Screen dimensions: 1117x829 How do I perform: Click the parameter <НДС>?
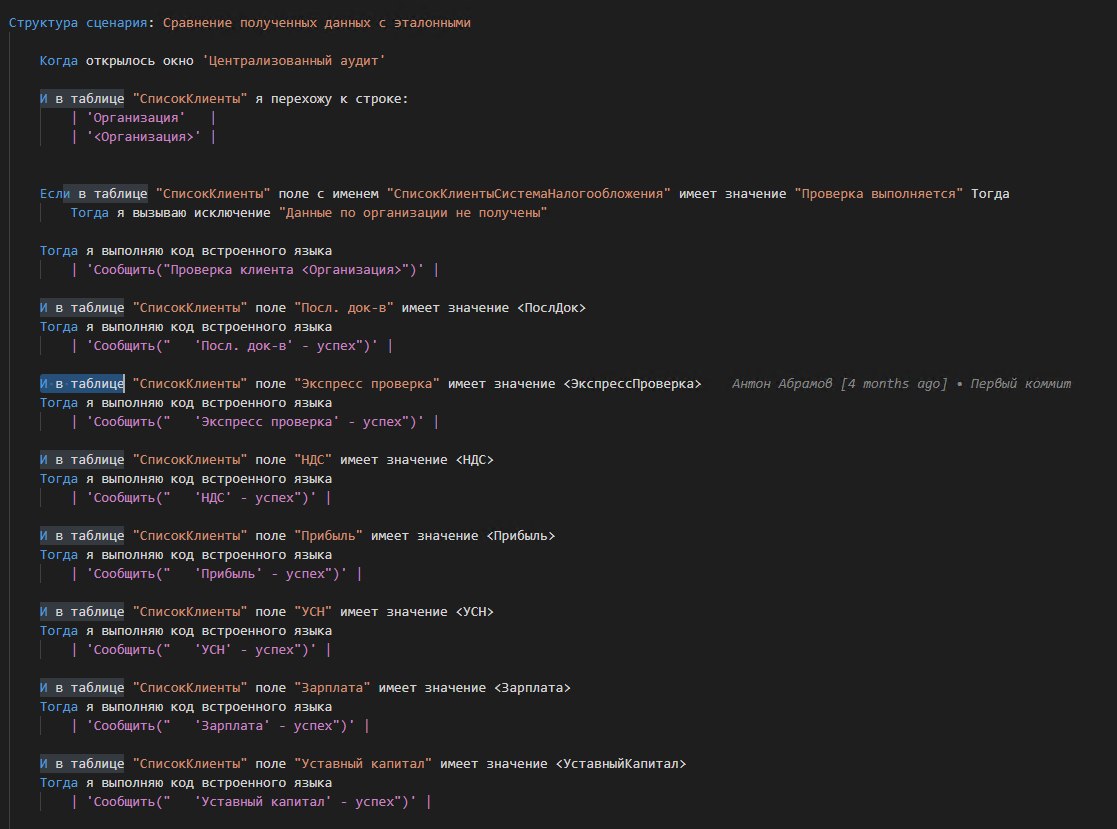tap(474, 460)
